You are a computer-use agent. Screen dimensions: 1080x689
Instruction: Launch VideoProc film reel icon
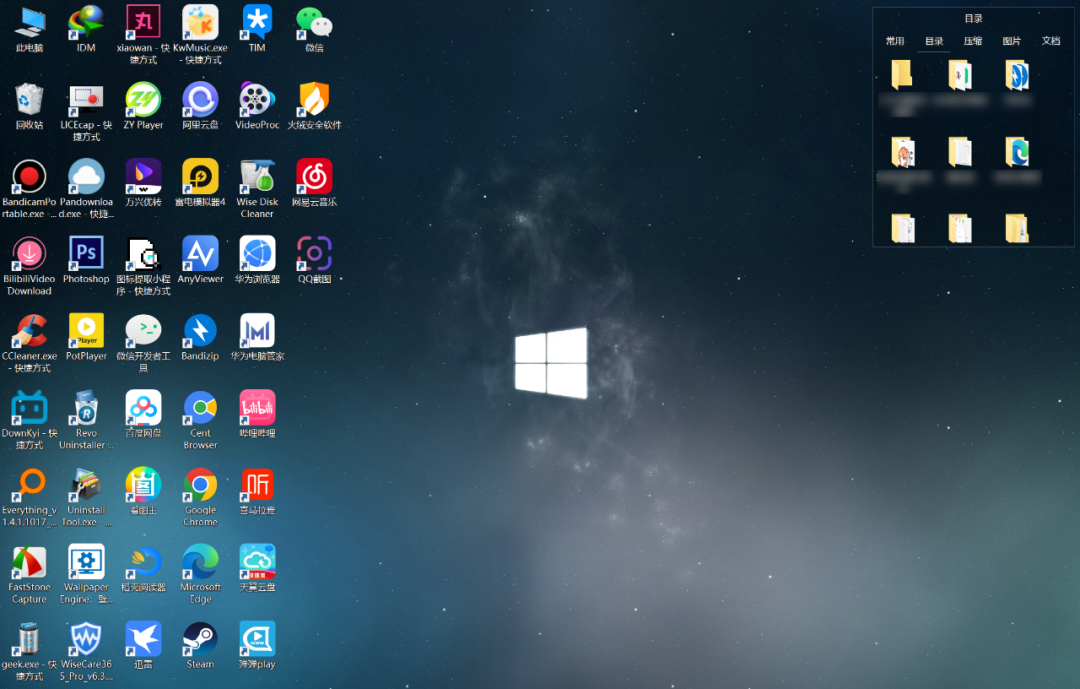[257, 101]
